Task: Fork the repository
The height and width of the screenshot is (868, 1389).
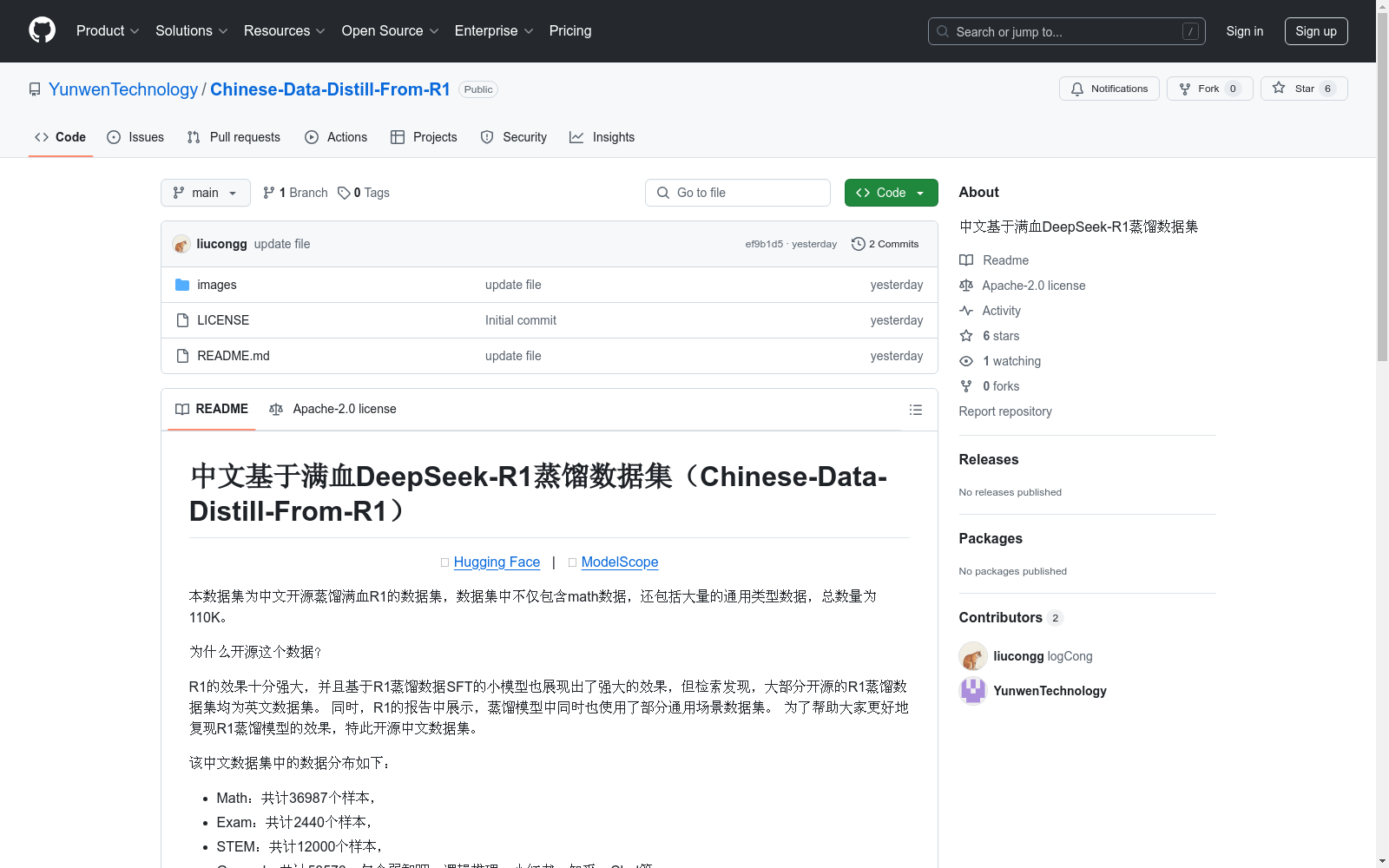Action: pos(1209,89)
